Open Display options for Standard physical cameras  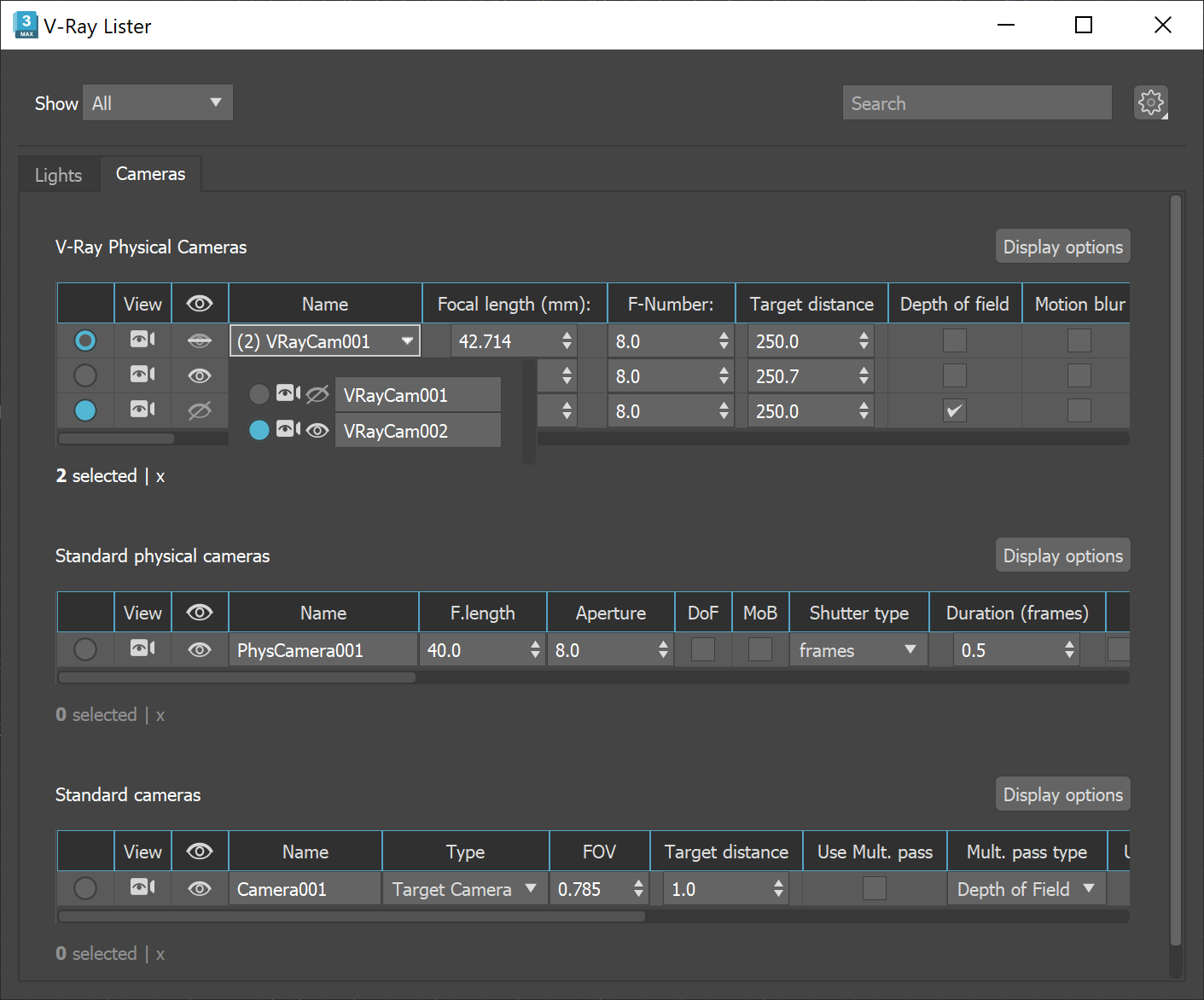point(1062,555)
